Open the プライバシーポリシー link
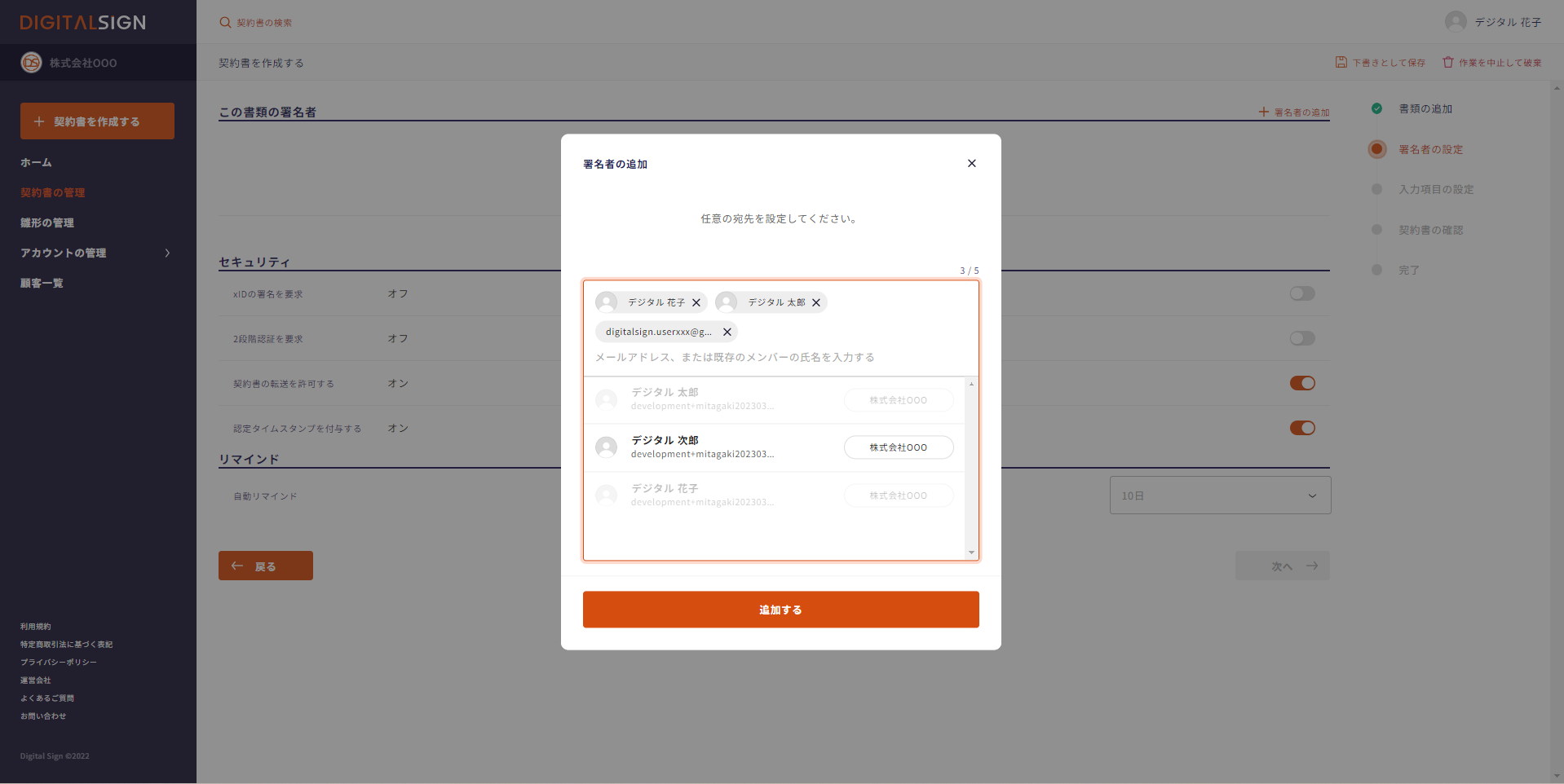 pos(58,662)
